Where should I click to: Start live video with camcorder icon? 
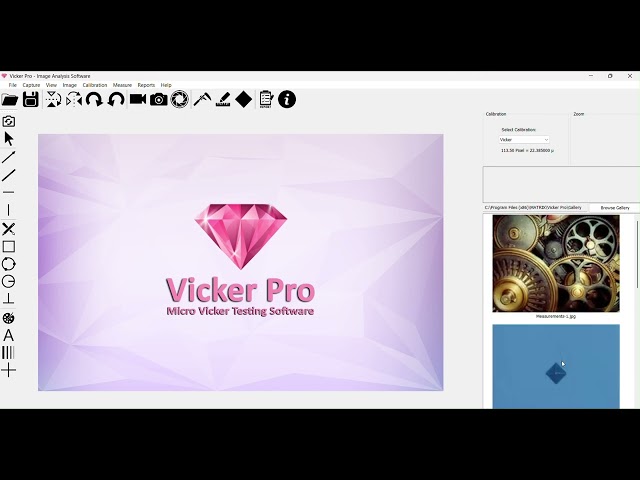point(138,99)
